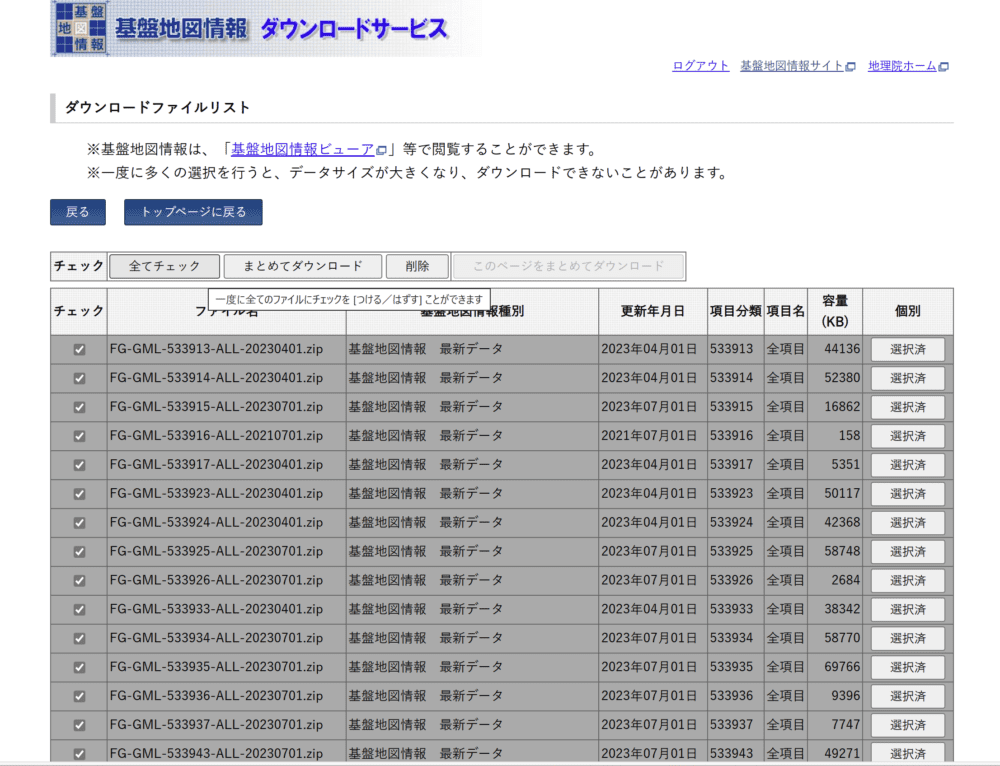Click 選択済 button in the 533916 row
Screen dimensions: 1000x766
(x=908, y=436)
